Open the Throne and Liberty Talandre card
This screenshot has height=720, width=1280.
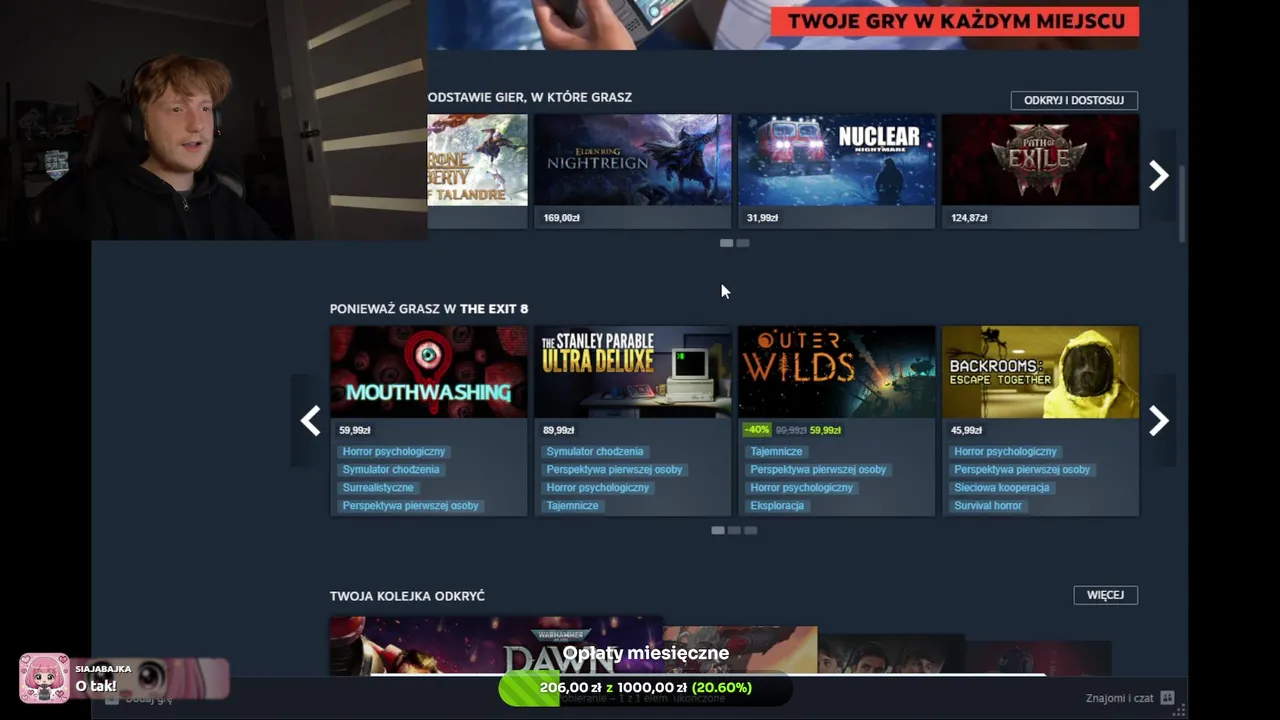coord(477,171)
